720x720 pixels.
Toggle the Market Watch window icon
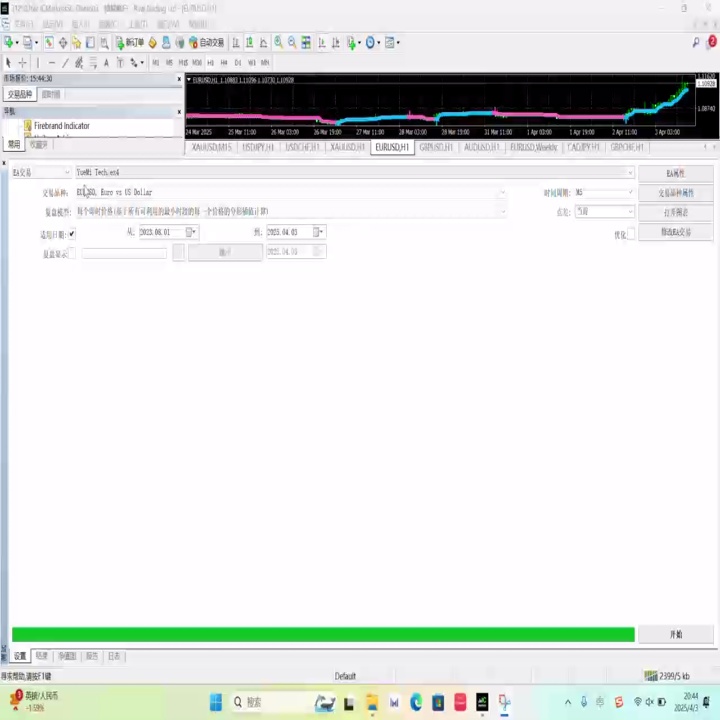coord(49,43)
